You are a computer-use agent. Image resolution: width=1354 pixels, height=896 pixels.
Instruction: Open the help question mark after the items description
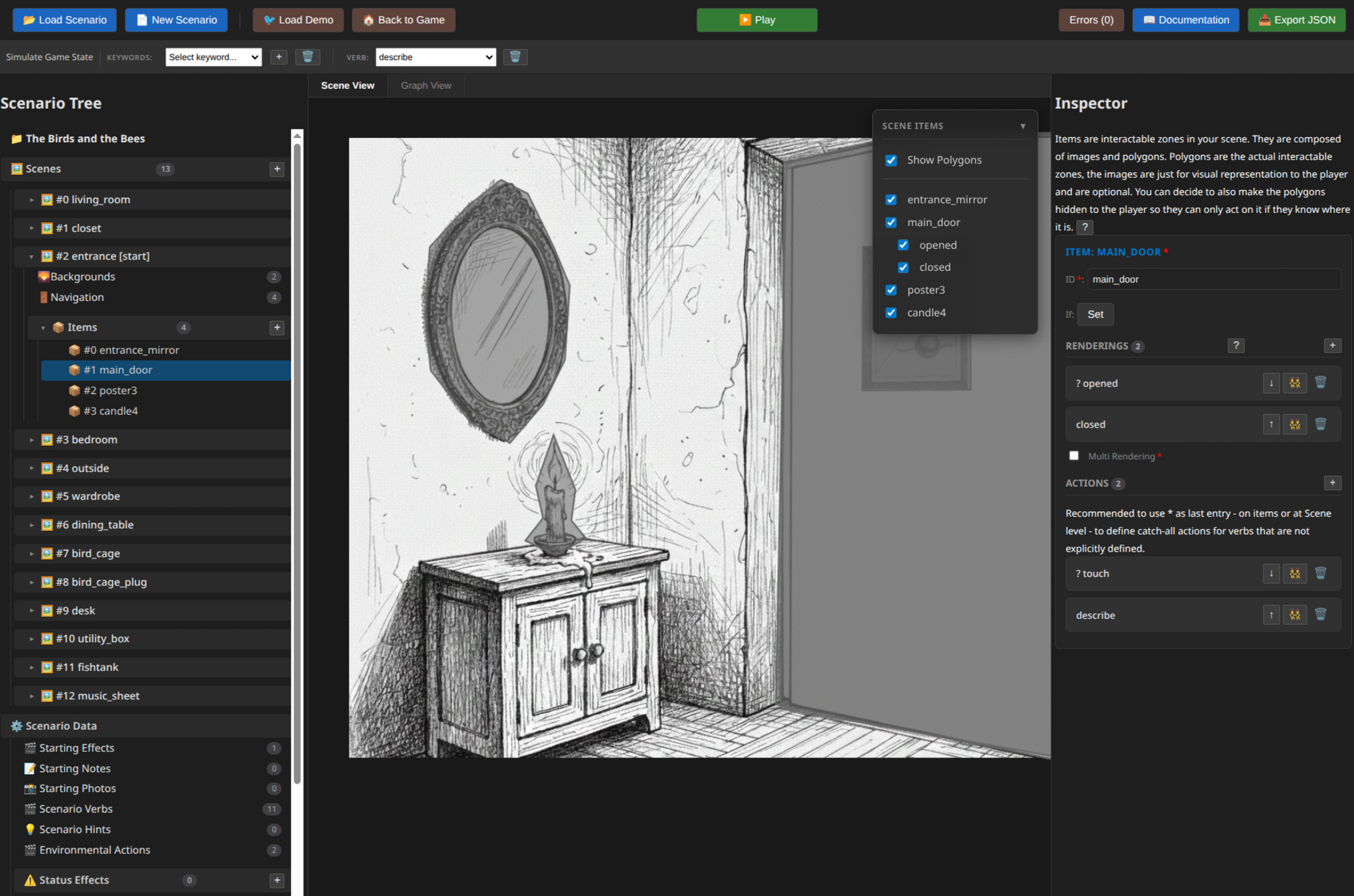(1085, 227)
